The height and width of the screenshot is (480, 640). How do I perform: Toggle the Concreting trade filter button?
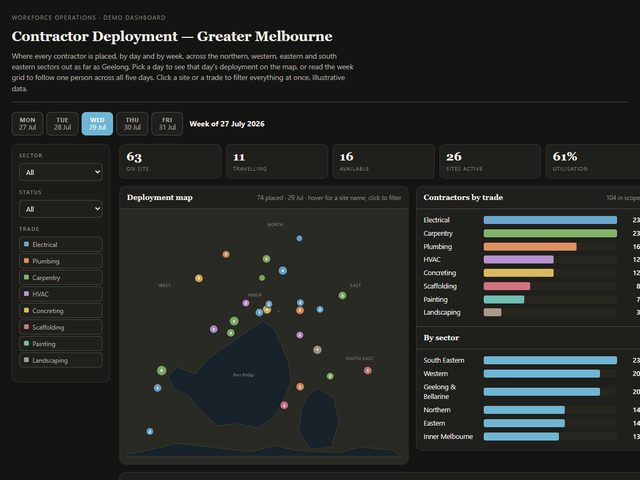pyautogui.click(x=61, y=311)
